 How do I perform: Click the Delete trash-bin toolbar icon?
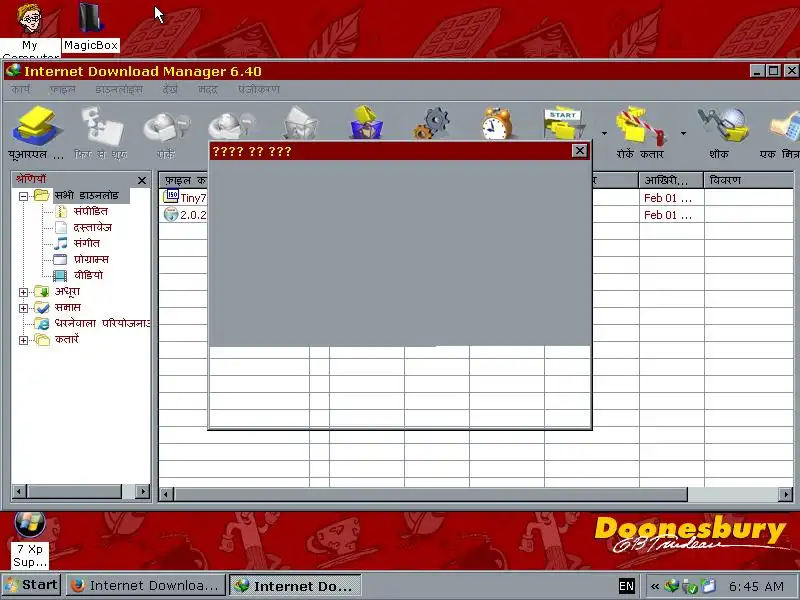pos(301,122)
